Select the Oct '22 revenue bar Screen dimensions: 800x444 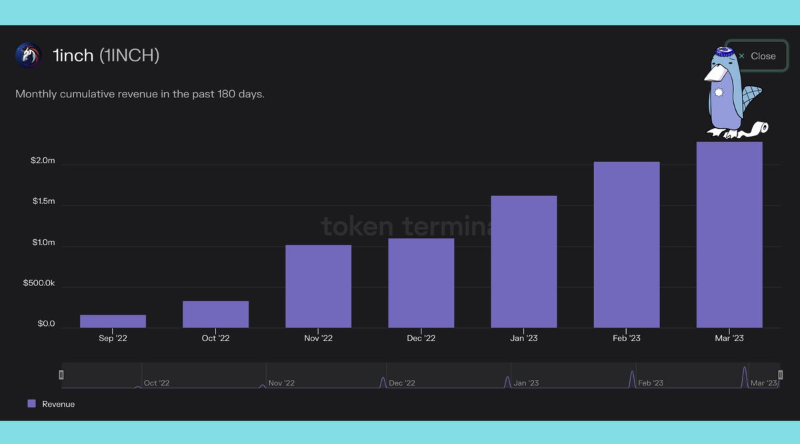point(215,314)
